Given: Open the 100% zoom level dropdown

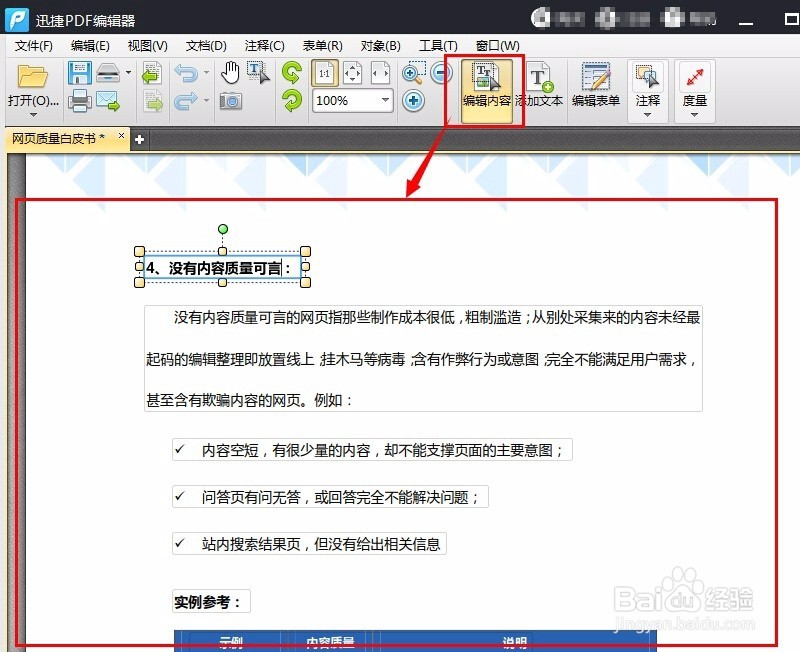Looking at the screenshot, I should 385,100.
